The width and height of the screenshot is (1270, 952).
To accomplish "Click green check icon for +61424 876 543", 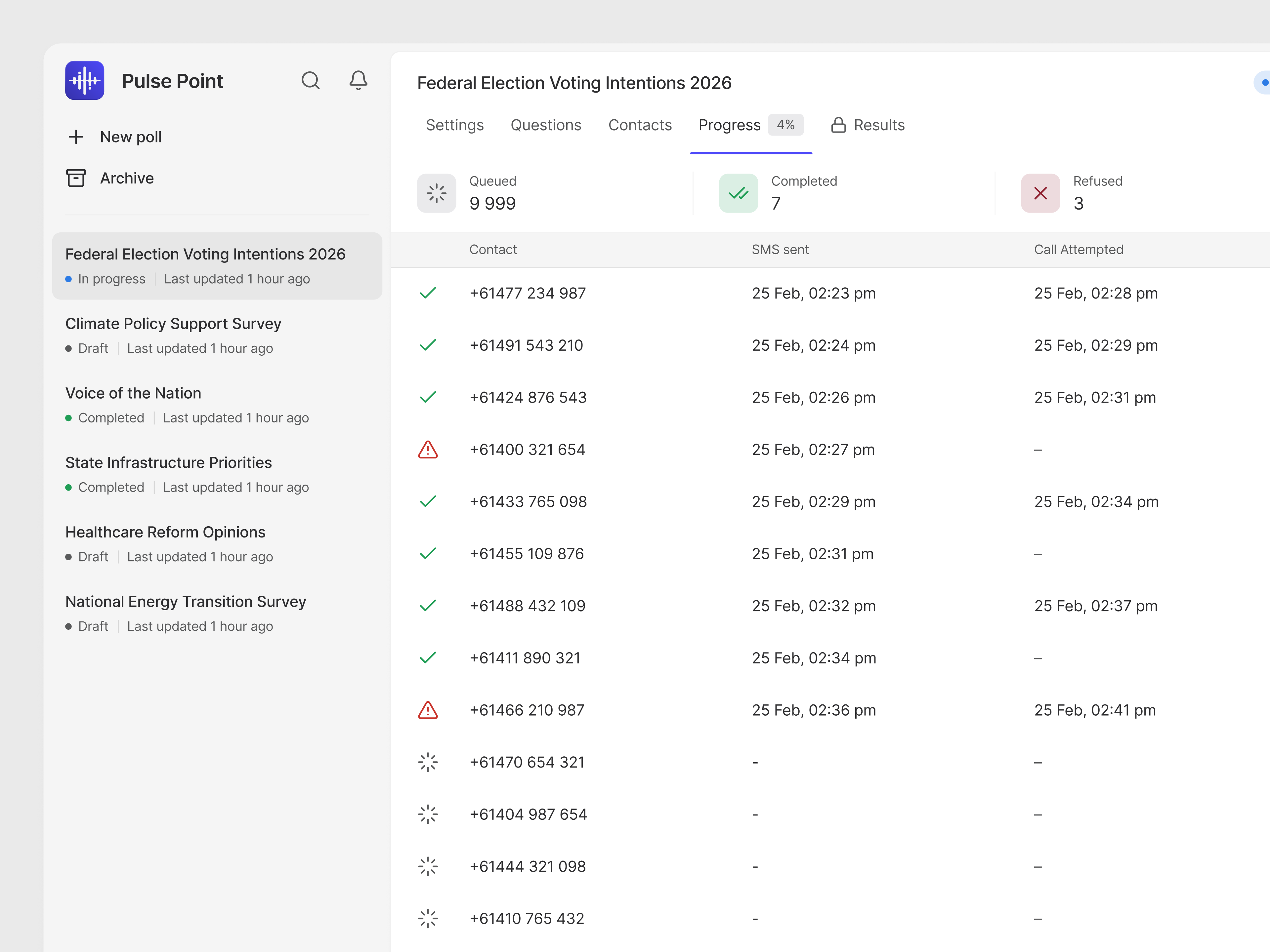I will coord(428,398).
